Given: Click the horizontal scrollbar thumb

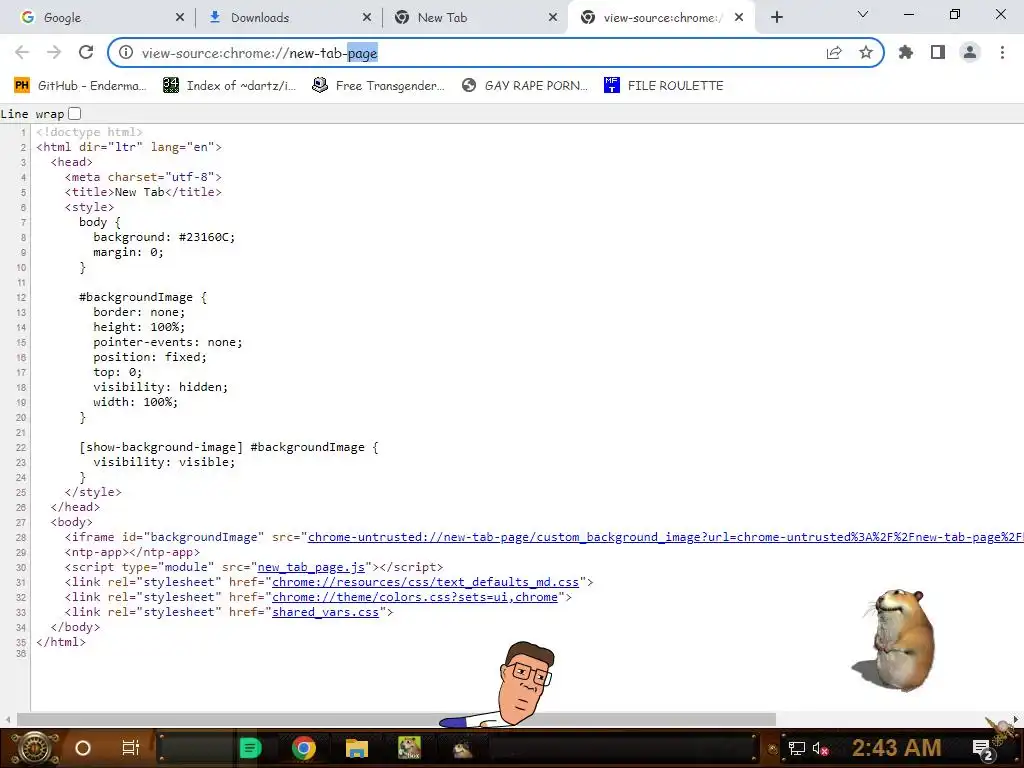Looking at the screenshot, I should coord(396,719).
